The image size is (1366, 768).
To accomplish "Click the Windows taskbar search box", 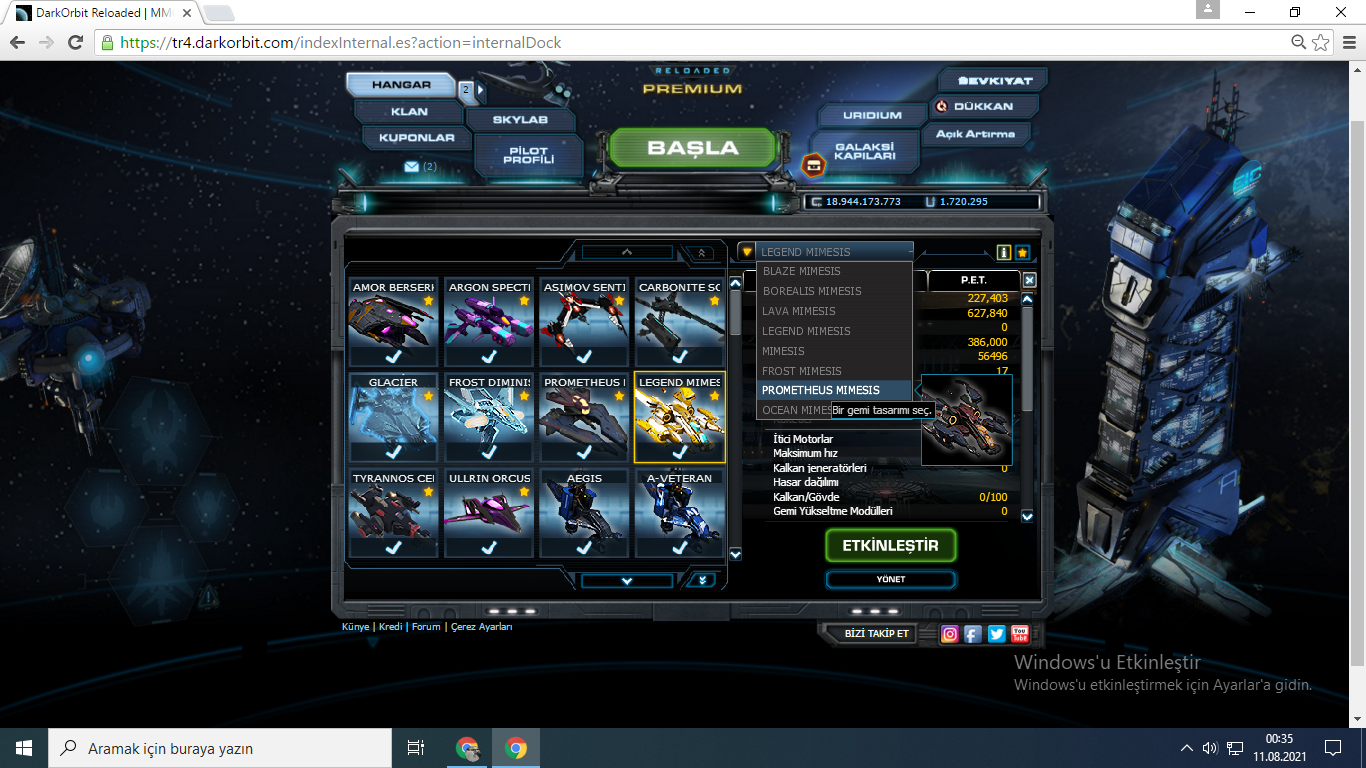I will coord(220,748).
